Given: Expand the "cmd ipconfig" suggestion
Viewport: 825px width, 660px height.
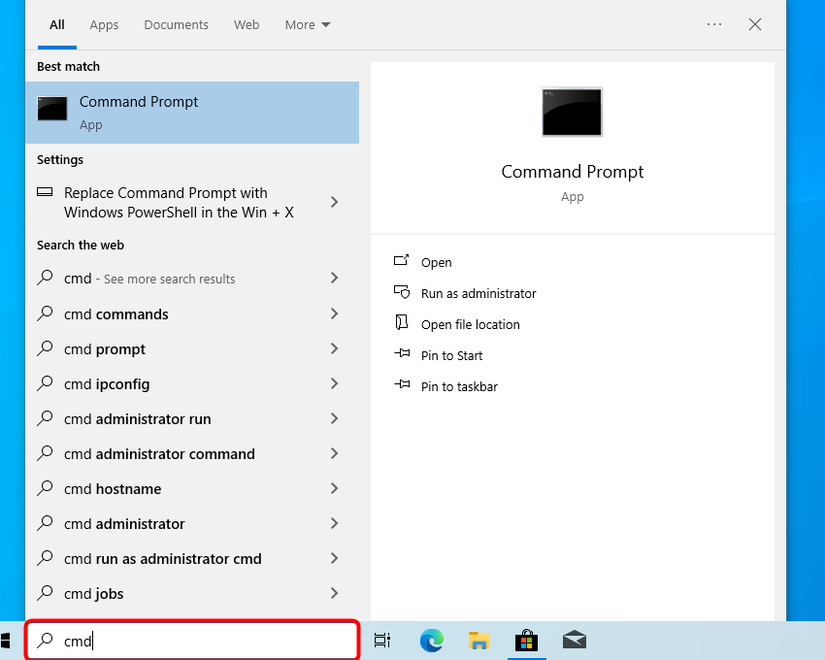Looking at the screenshot, I should click(335, 384).
